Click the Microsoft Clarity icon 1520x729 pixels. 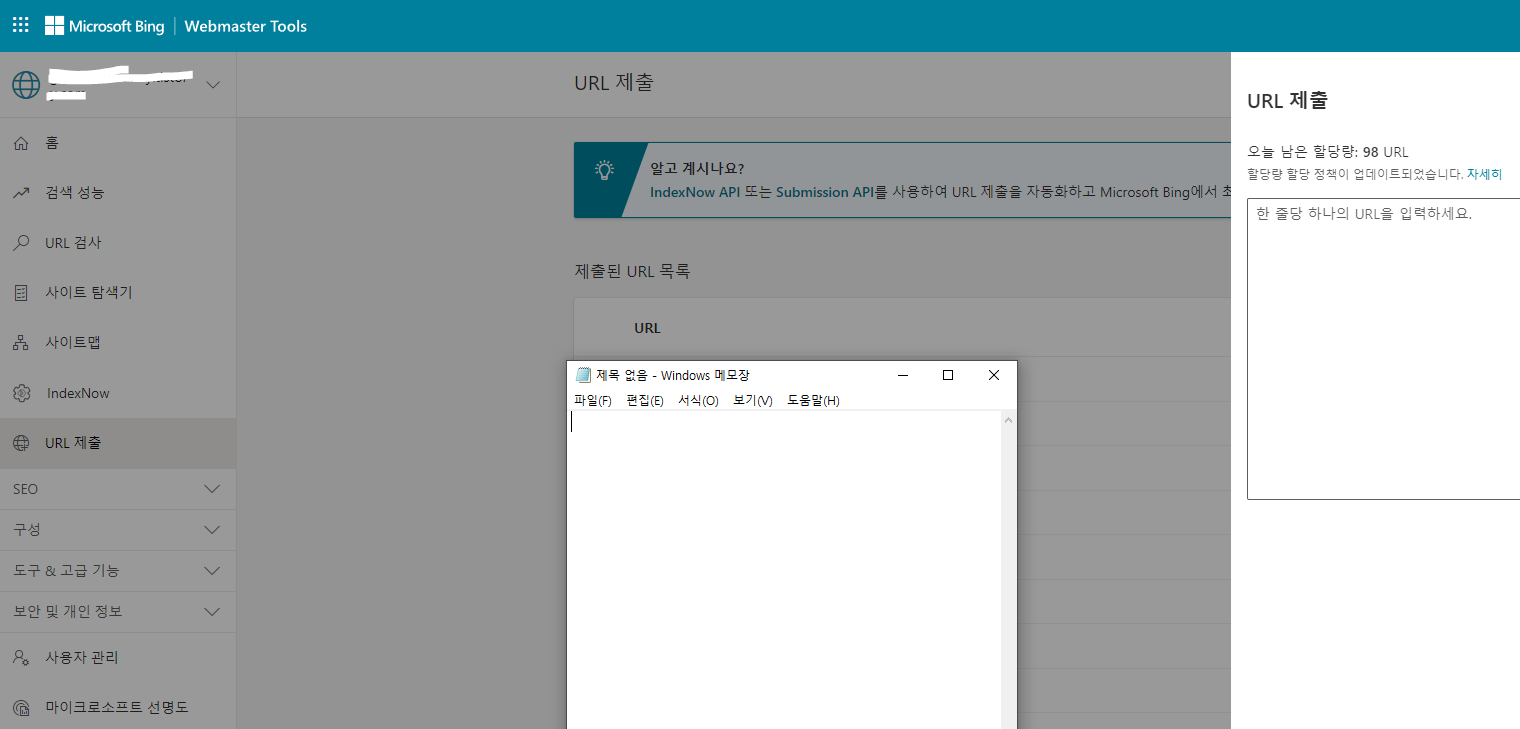point(21,708)
